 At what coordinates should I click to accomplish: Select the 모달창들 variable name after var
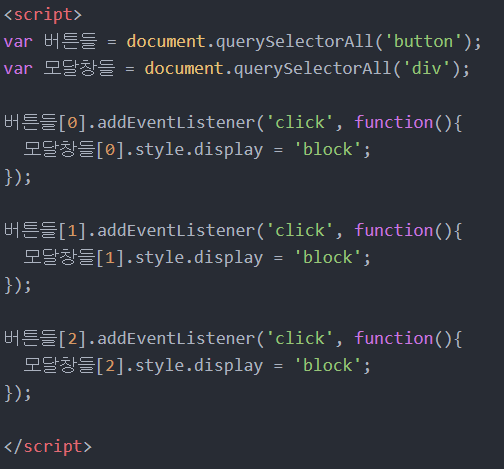[79, 69]
